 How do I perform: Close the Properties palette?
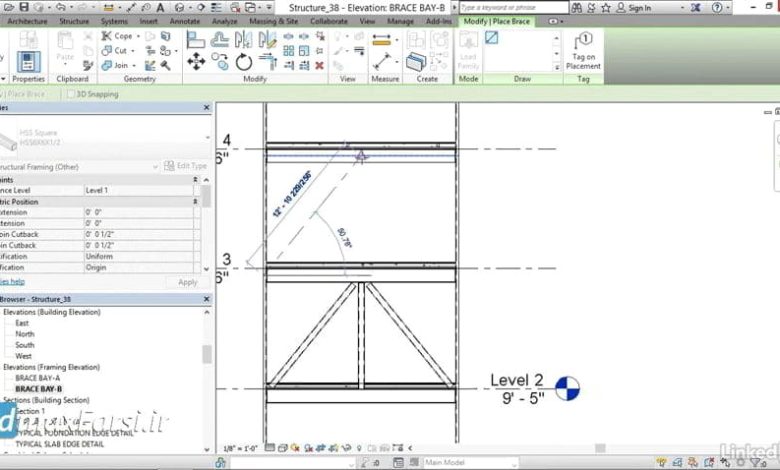pyautogui.click(x=207, y=107)
